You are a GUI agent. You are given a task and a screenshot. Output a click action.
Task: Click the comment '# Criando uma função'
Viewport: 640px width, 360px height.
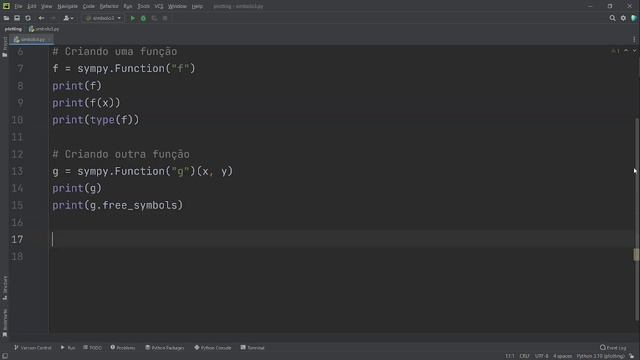click(x=115, y=51)
